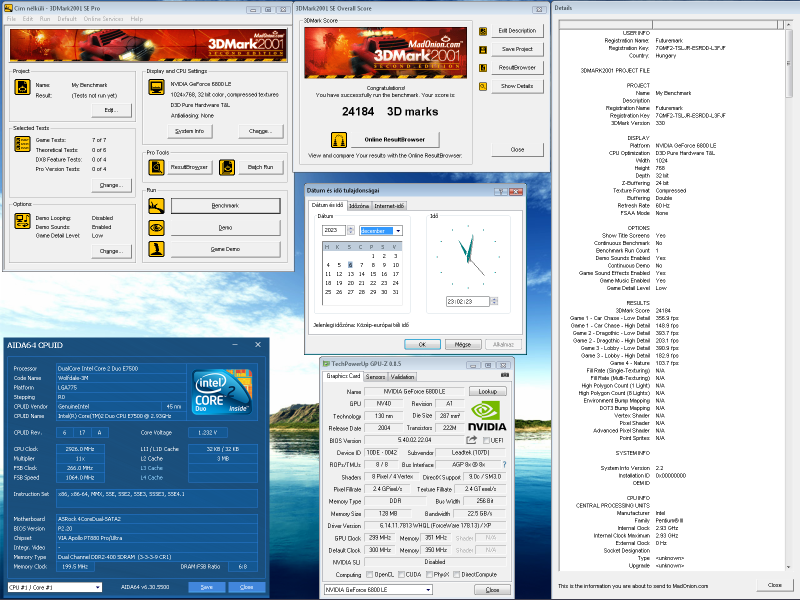Screen dimensions: 800x600
Task: Click the Selected Tests icon
Action: tap(22, 144)
